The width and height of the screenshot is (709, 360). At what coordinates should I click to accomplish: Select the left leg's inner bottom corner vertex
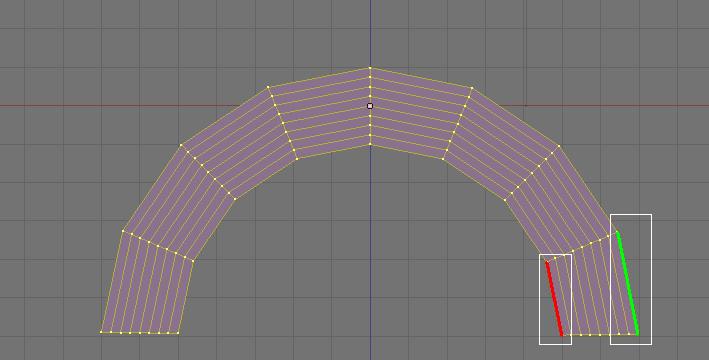[178, 333]
